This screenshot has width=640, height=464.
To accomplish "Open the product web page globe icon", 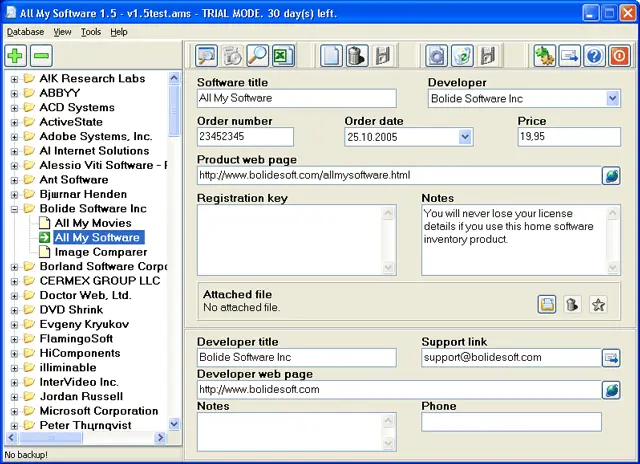I will (x=611, y=176).
